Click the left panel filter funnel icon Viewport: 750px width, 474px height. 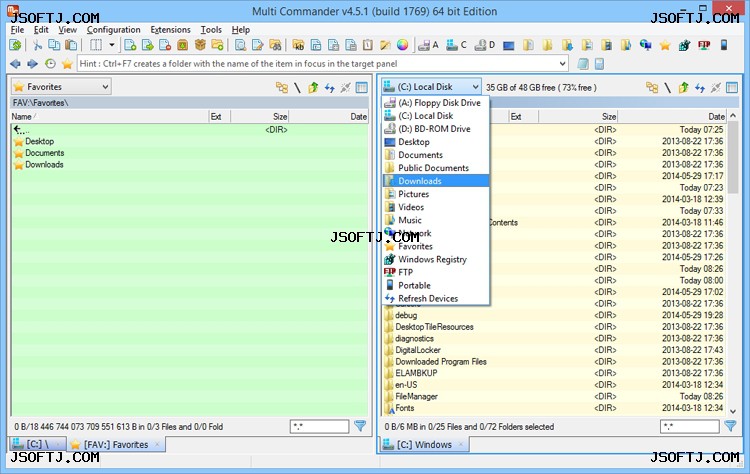360,426
